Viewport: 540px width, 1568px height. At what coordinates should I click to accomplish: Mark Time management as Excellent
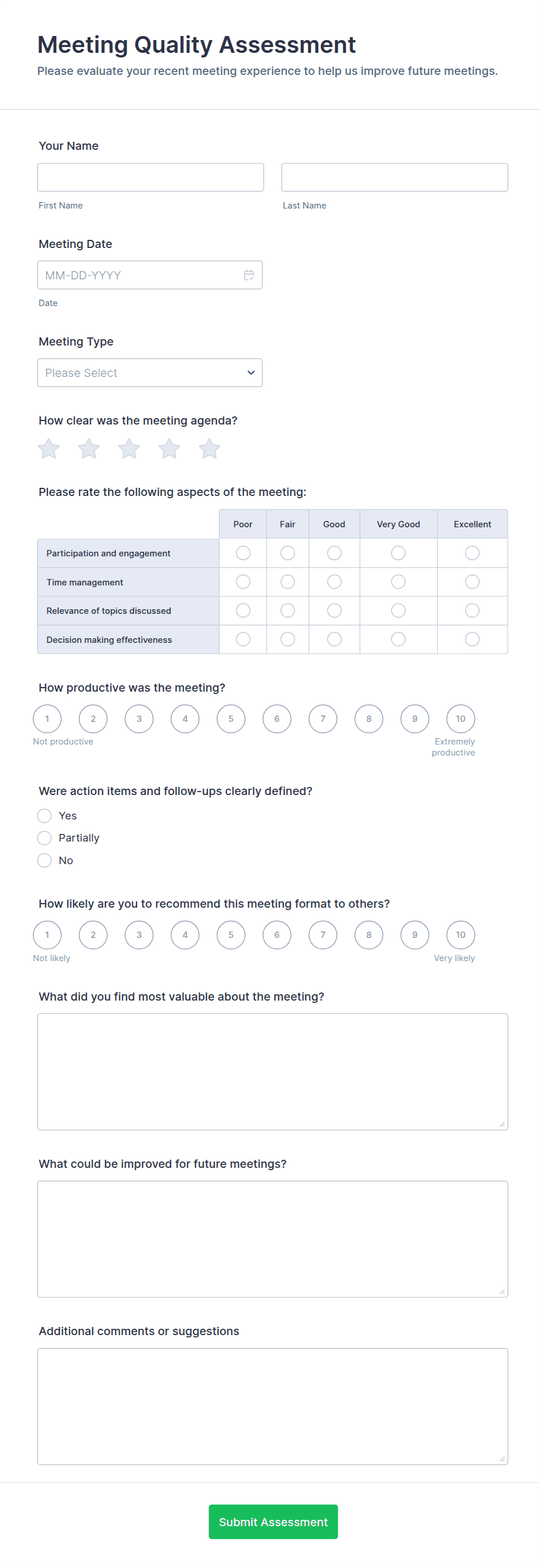pos(473,582)
